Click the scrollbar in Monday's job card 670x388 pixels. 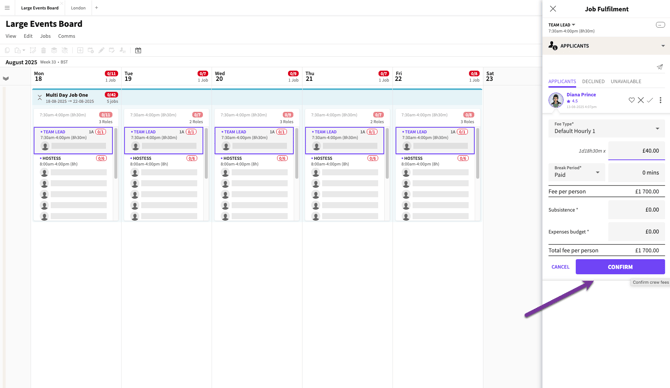click(x=115, y=153)
